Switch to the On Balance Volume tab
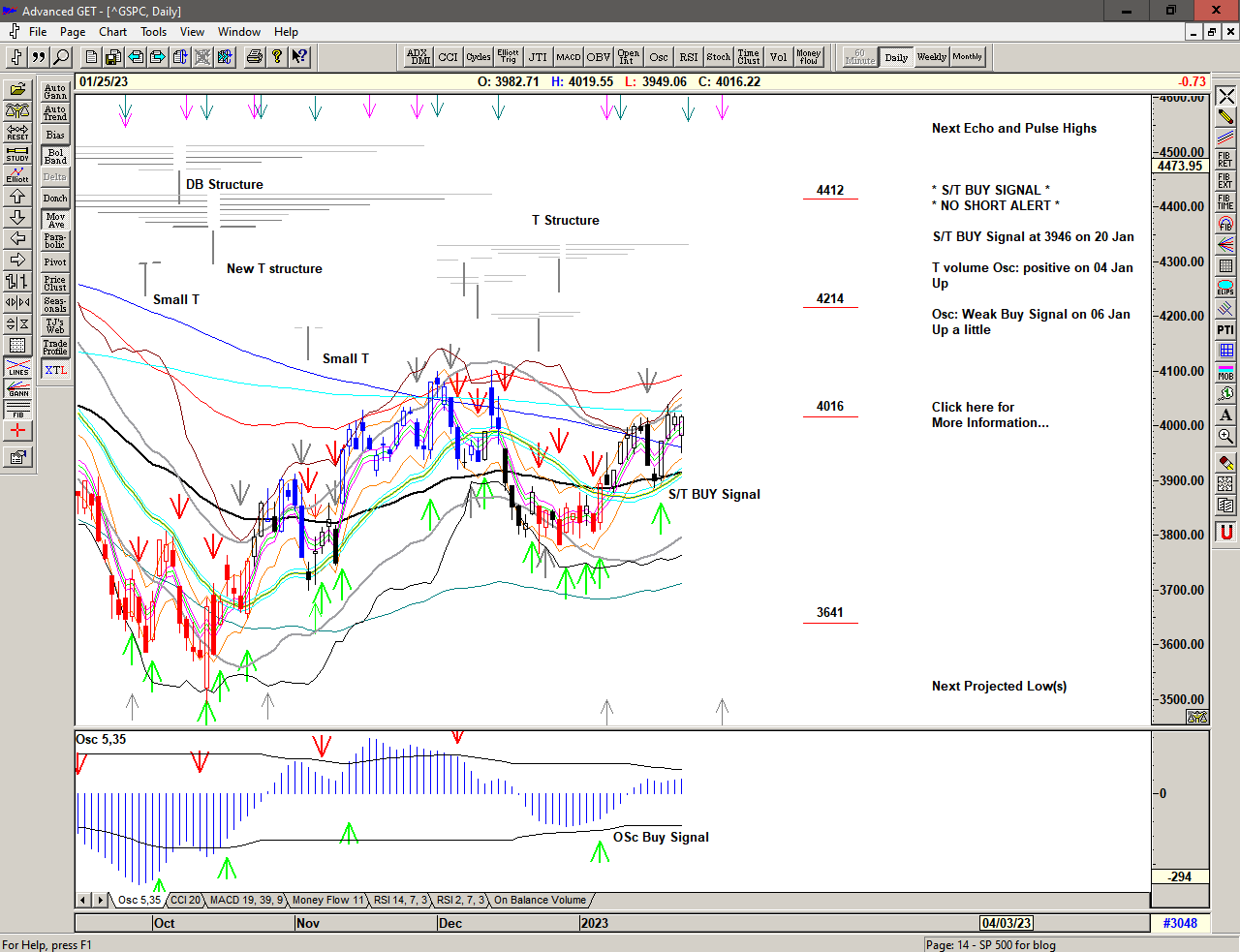Image resolution: width=1240 pixels, height=952 pixels. click(540, 900)
